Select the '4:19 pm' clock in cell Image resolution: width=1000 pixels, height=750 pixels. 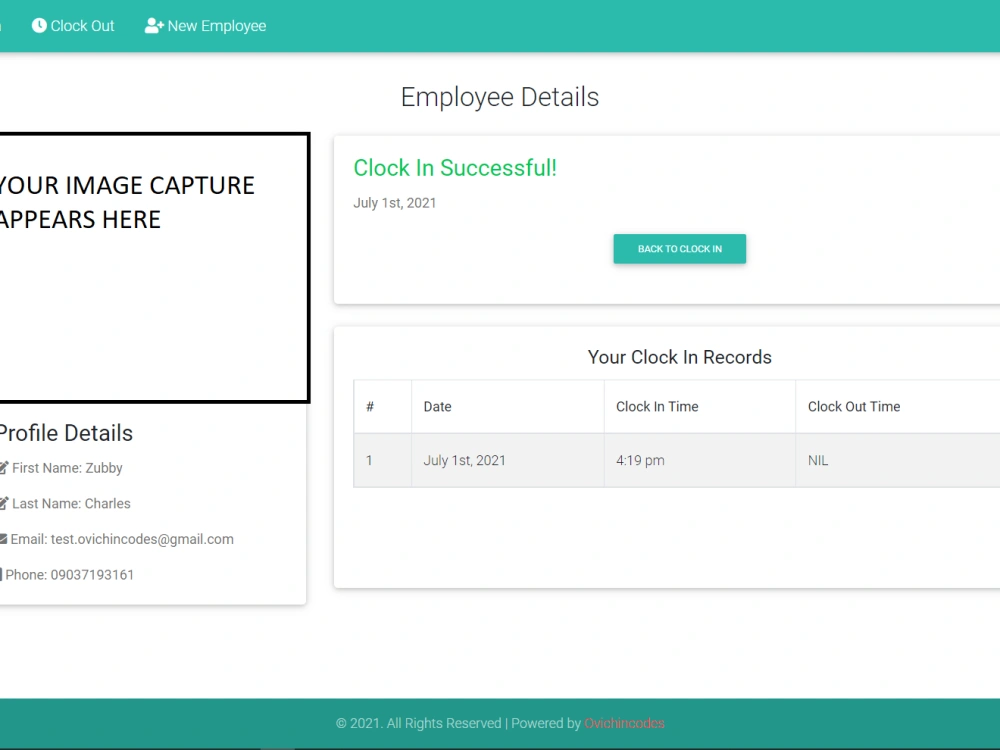pyautogui.click(x=700, y=460)
